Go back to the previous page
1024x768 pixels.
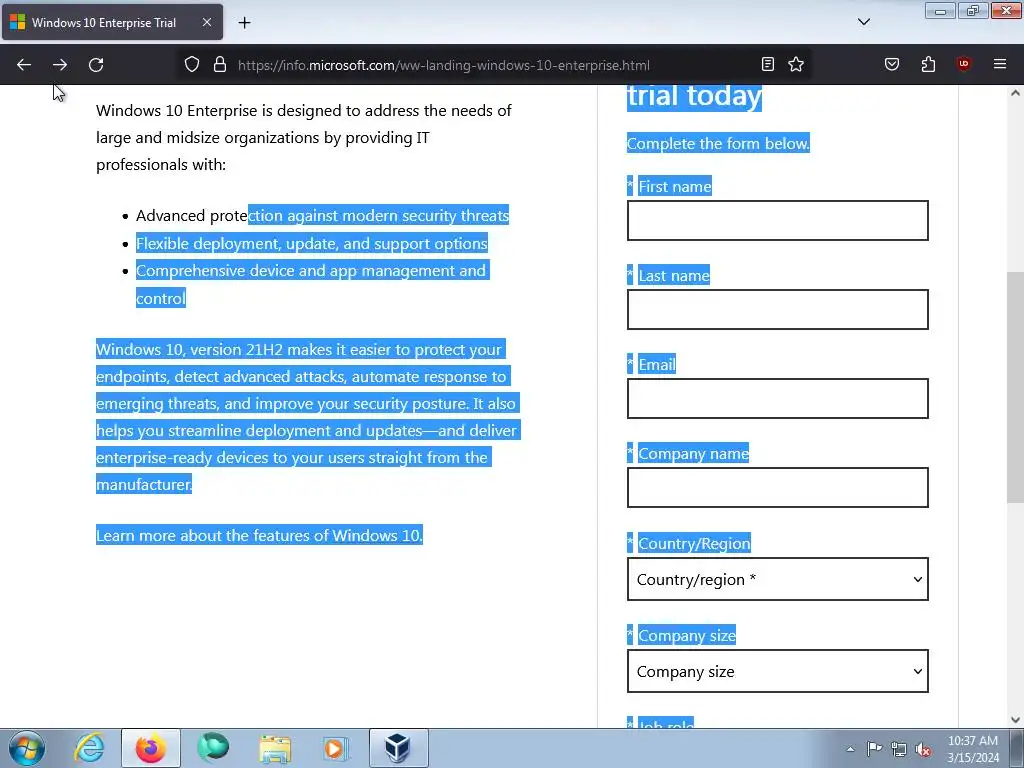[24, 65]
